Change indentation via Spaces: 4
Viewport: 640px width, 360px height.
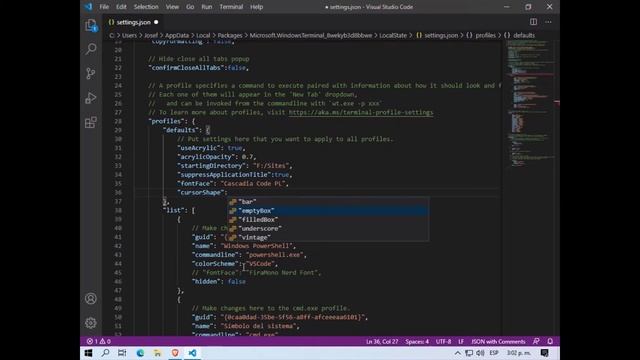coord(417,342)
